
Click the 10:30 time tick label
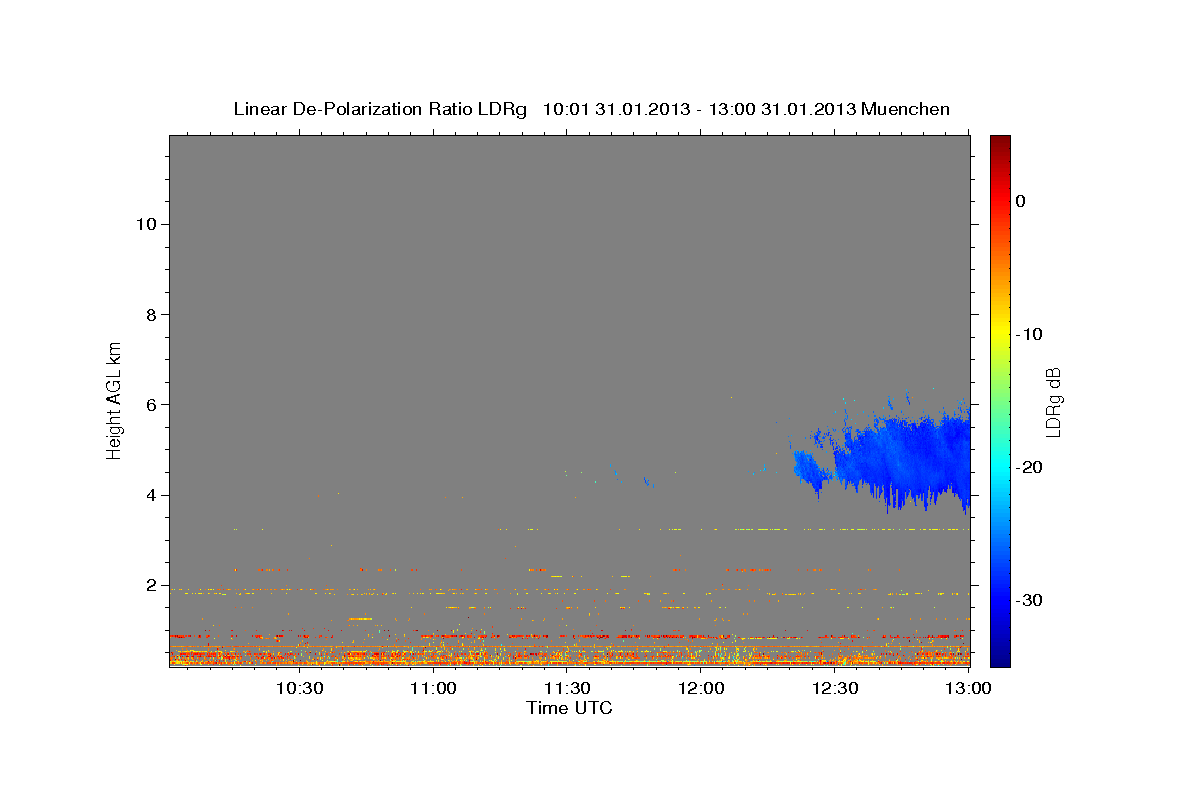pos(299,688)
